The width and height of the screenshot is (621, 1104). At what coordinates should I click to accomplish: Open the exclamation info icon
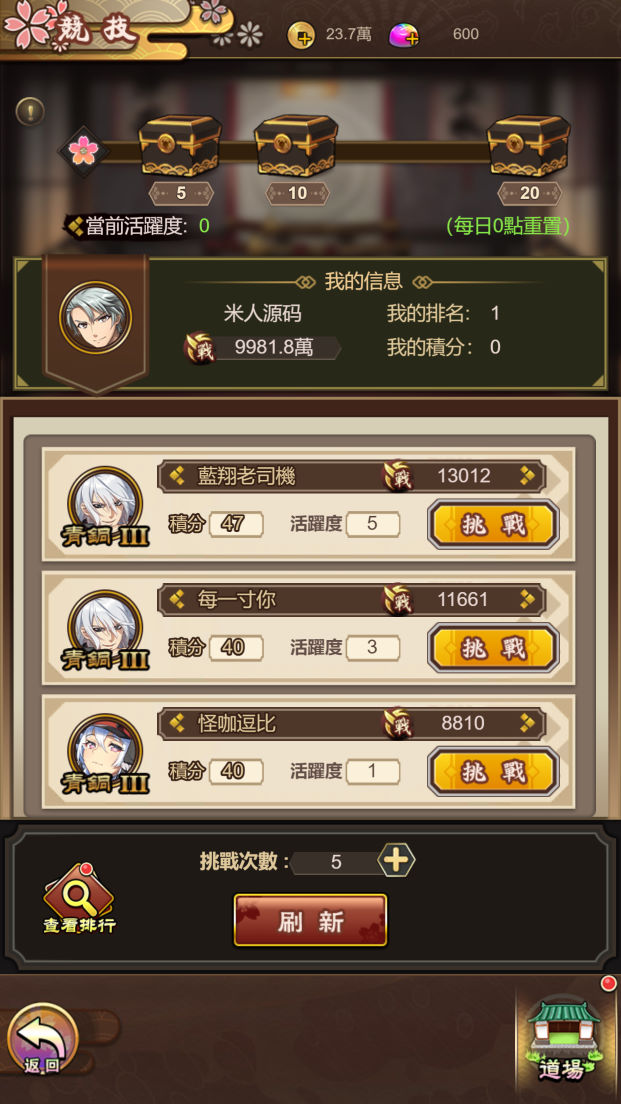pos(30,111)
